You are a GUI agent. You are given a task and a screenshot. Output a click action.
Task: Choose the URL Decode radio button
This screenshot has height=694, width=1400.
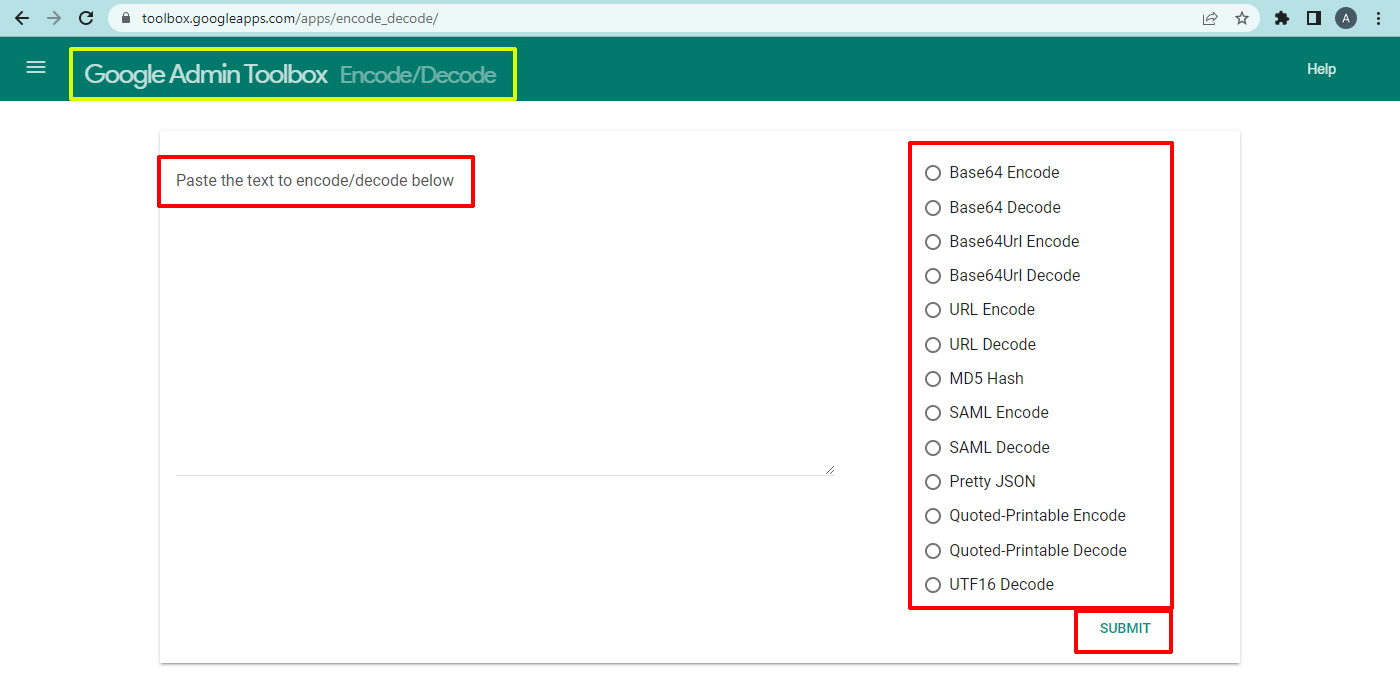click(933, 345)
